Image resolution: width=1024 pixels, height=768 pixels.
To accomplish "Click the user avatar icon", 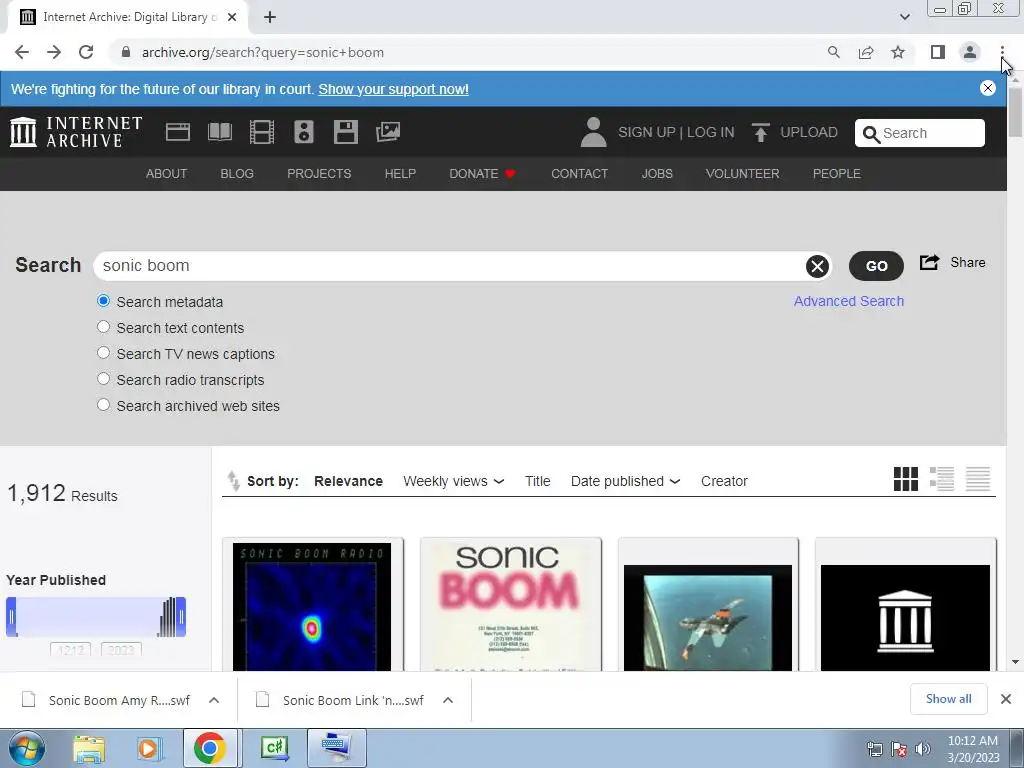I will click(593, 132).
